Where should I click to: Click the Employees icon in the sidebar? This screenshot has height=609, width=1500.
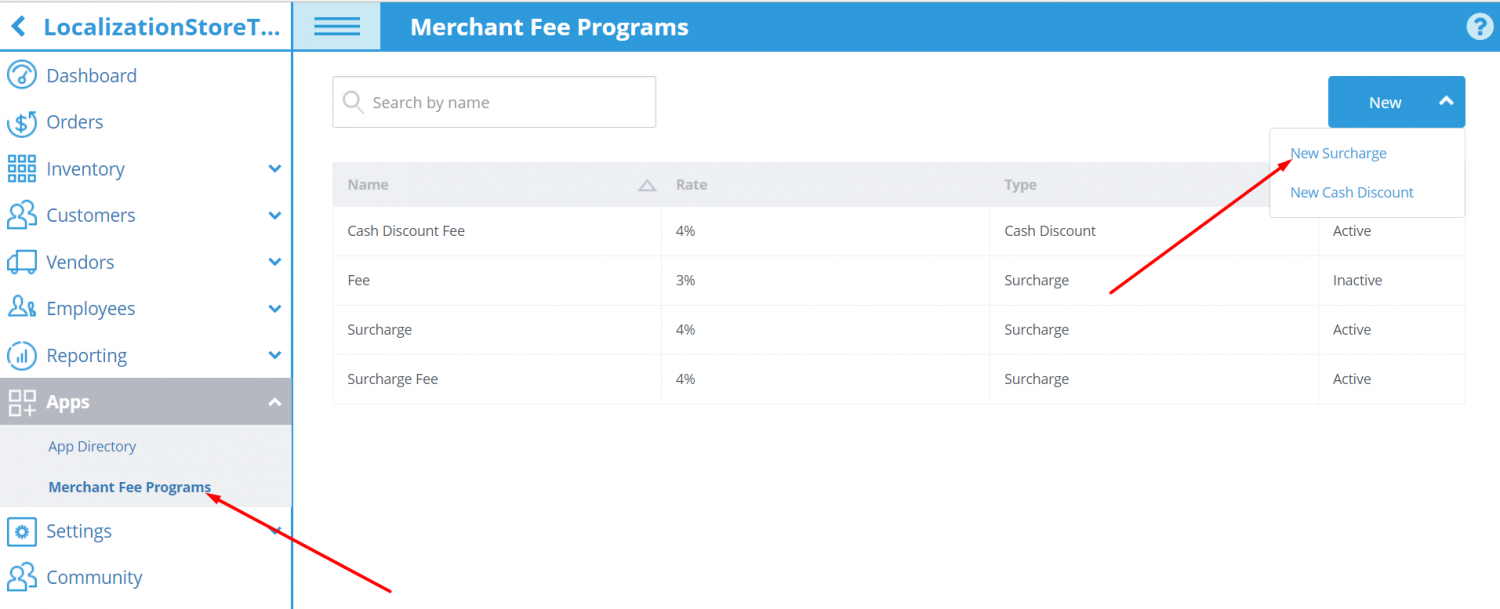(21, 308)
